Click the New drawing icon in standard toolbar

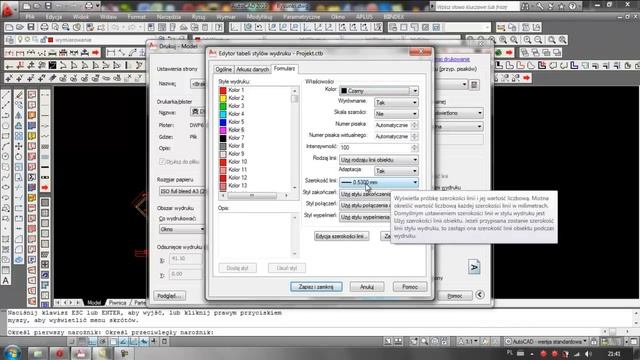tap(9, 27)
